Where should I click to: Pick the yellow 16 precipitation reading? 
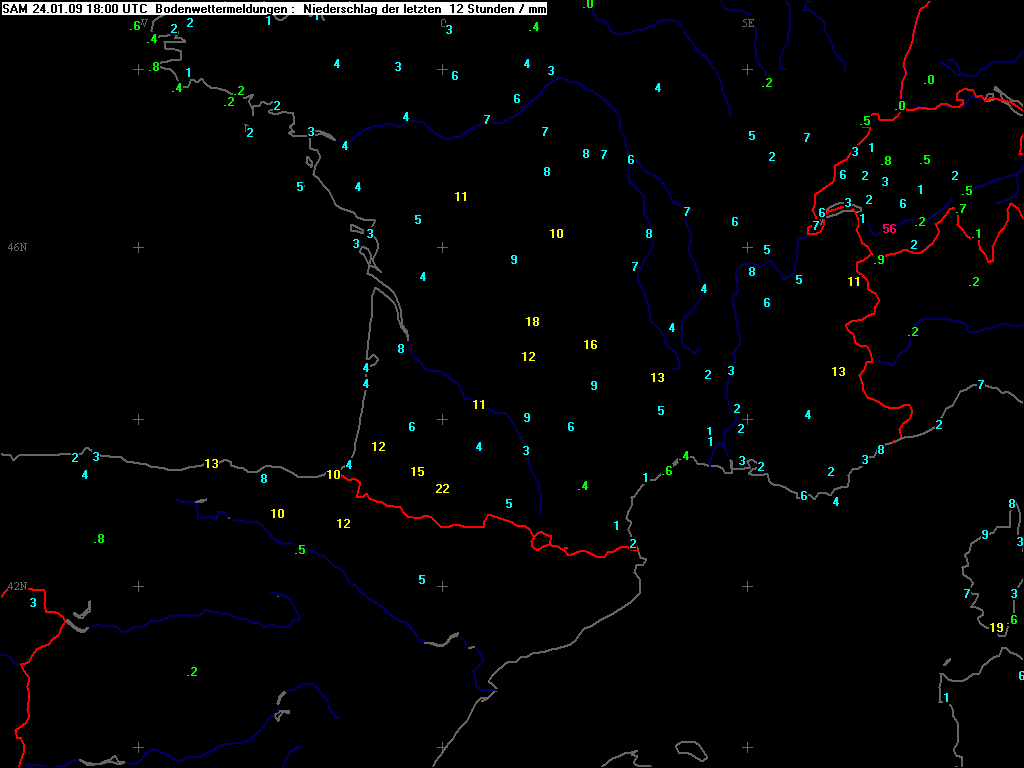(x=590, y=345)
